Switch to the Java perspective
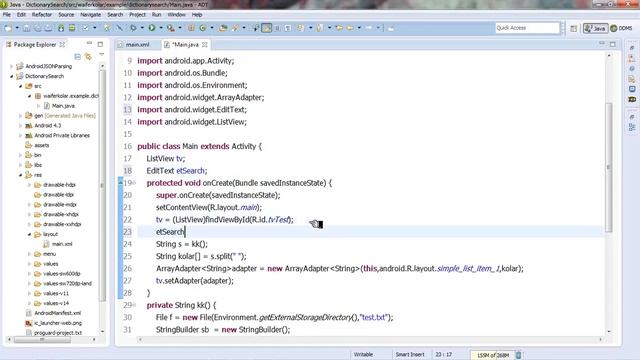This screenshot has width=640, height=360. tap(595, 28)
